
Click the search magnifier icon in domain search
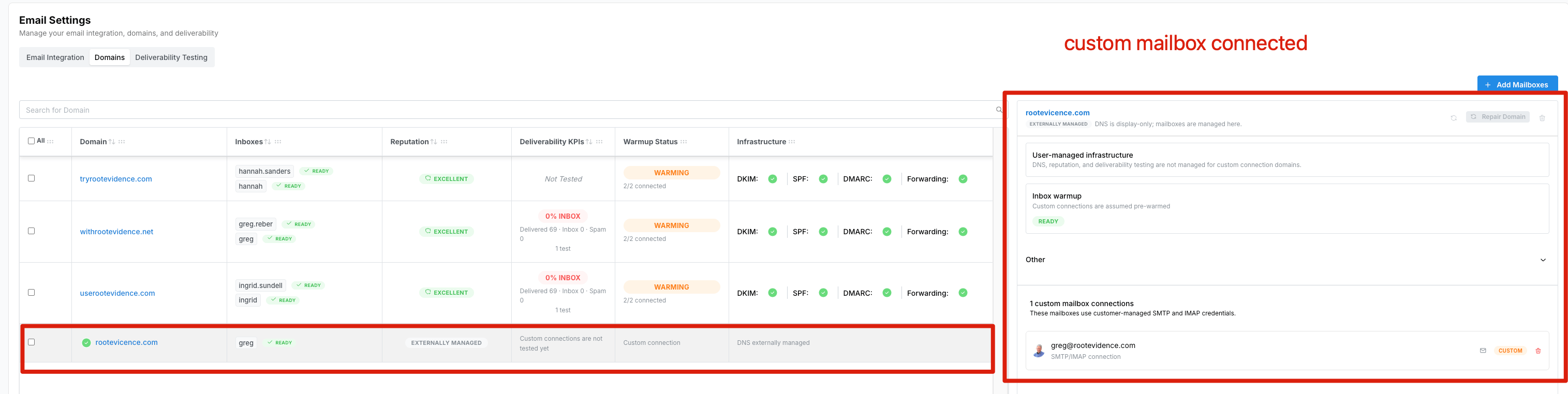[998, 110]
